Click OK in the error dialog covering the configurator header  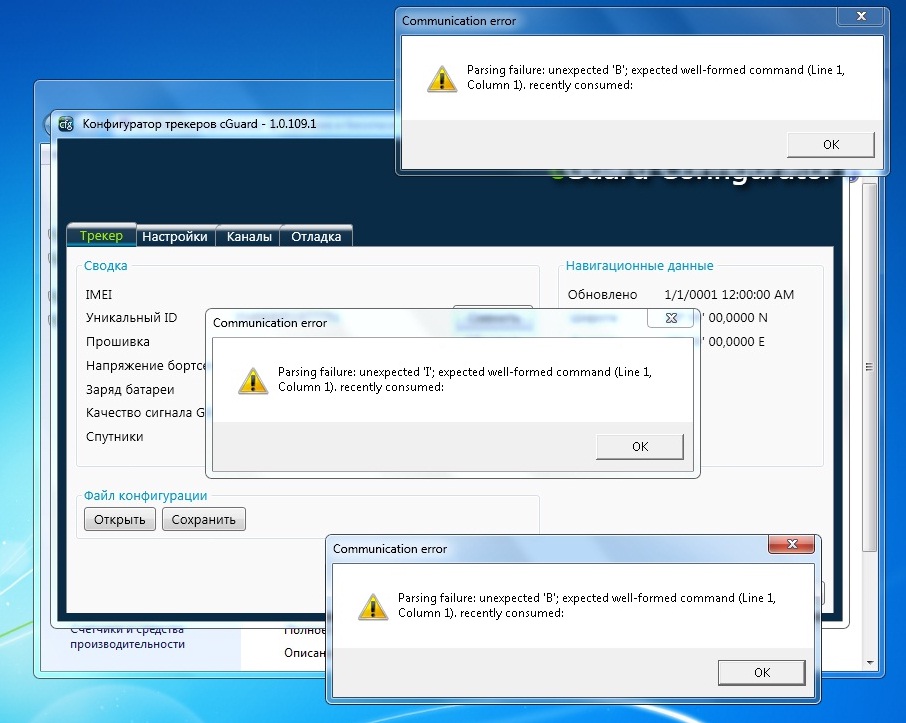830,145
